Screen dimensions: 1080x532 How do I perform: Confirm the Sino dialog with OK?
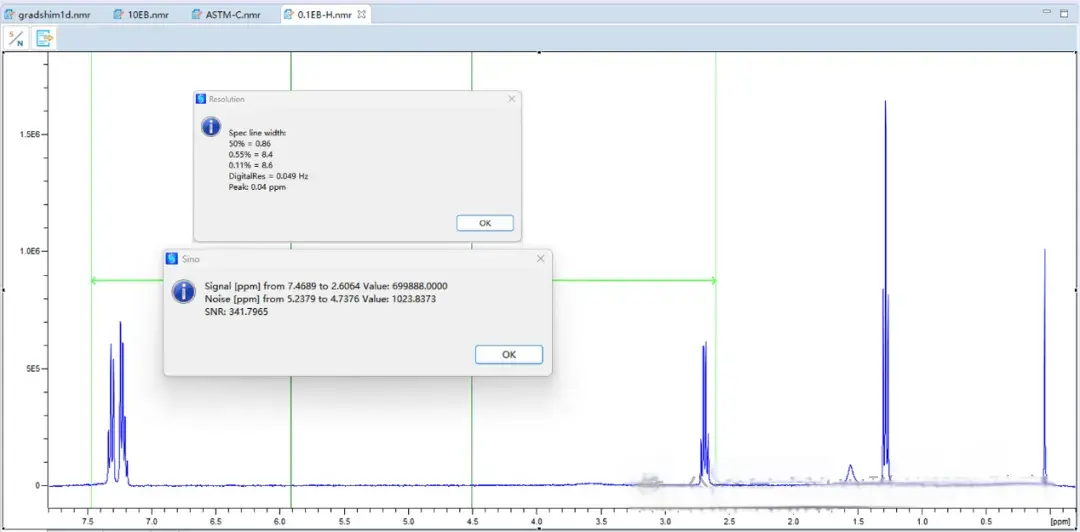point(508,355)
